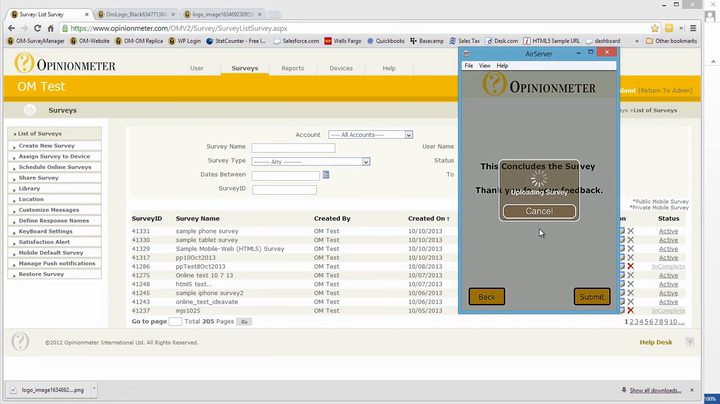Open the Devices tab
The width and height of the screenshot is (720, 404).
[341, 69]
